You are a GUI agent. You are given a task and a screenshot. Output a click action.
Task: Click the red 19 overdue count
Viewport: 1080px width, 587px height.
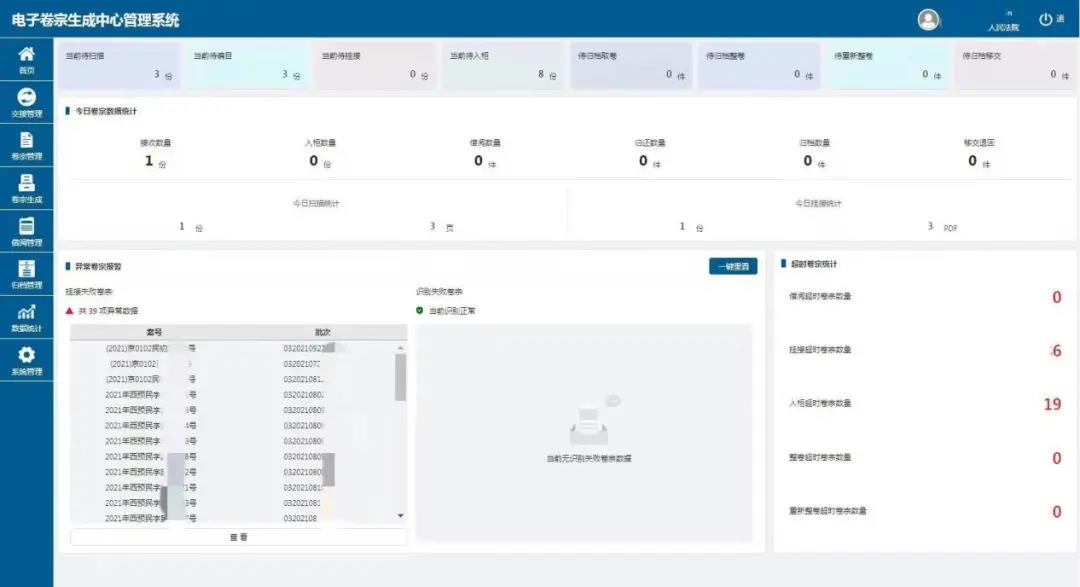click(x=1051, y=404)
